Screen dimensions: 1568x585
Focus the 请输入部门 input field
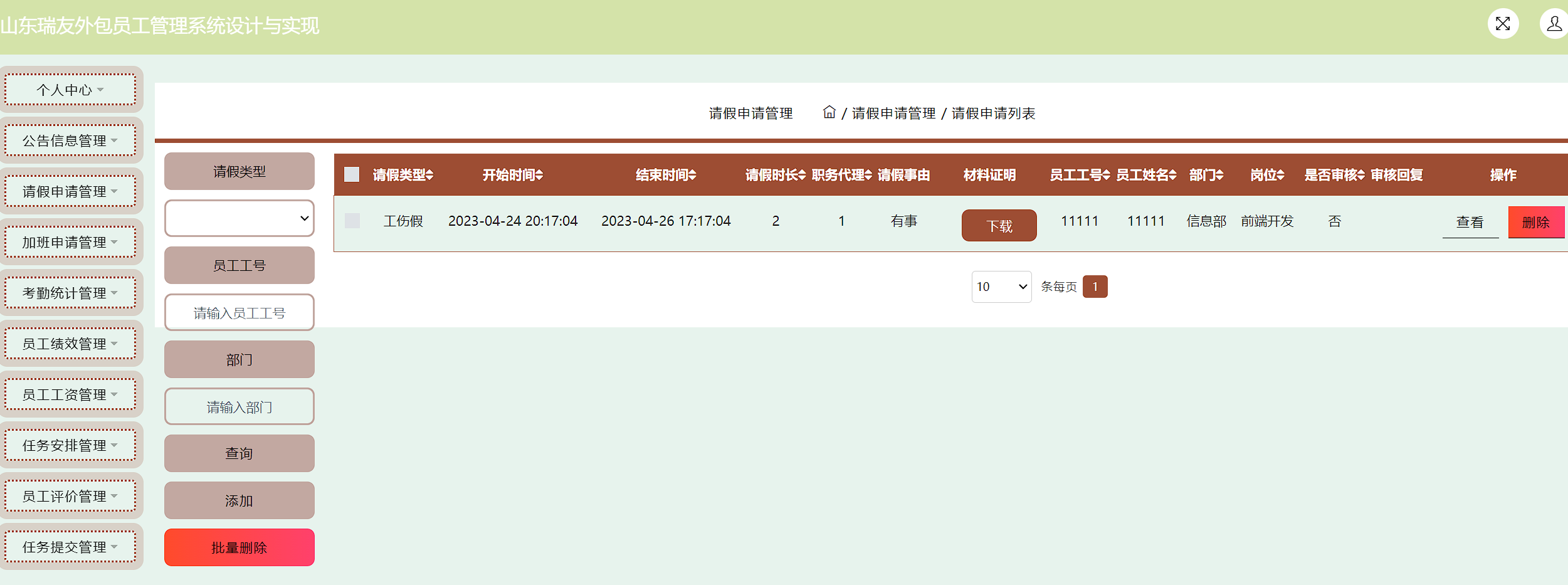click(239, 406)
